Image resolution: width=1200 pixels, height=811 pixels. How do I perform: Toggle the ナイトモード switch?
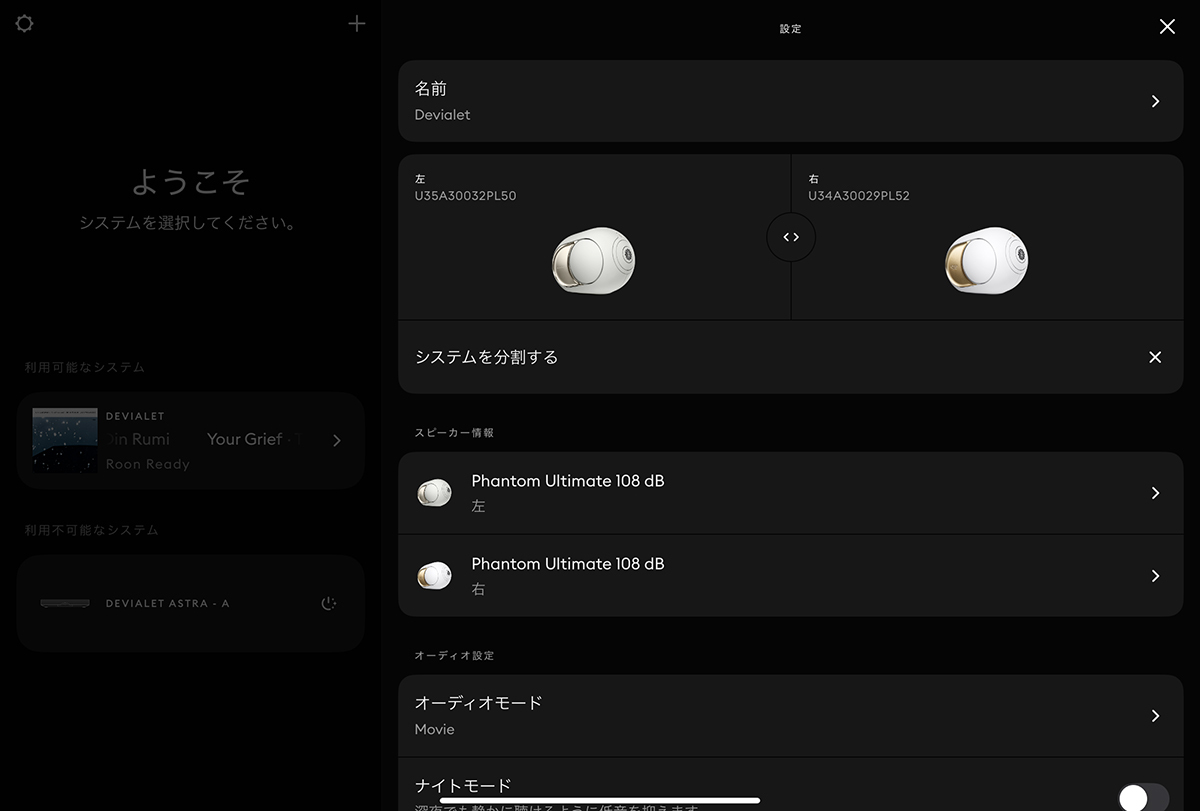click(x=1143, y=797)
